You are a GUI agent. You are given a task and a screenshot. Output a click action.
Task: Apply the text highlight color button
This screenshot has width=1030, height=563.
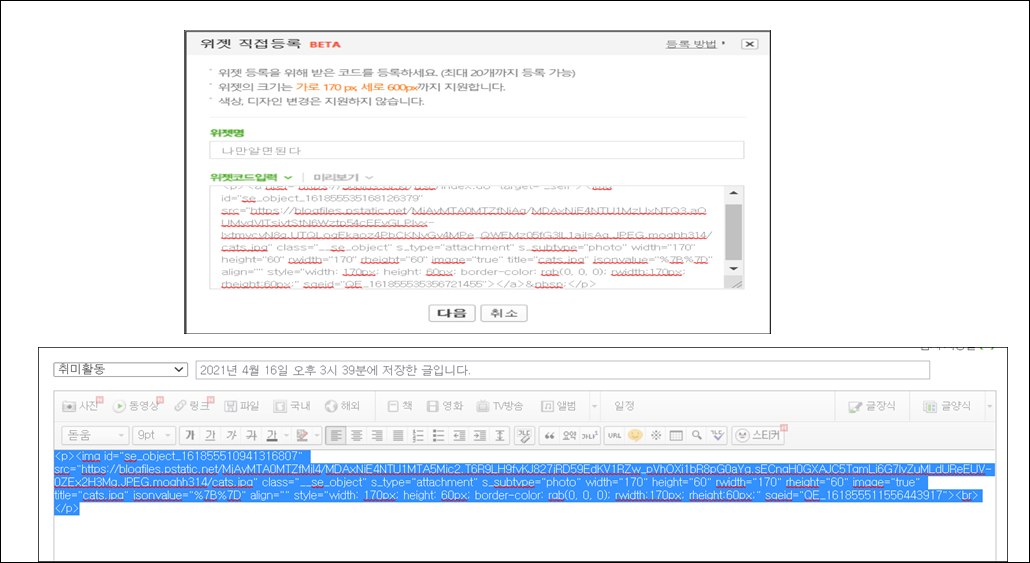point(302,435)
